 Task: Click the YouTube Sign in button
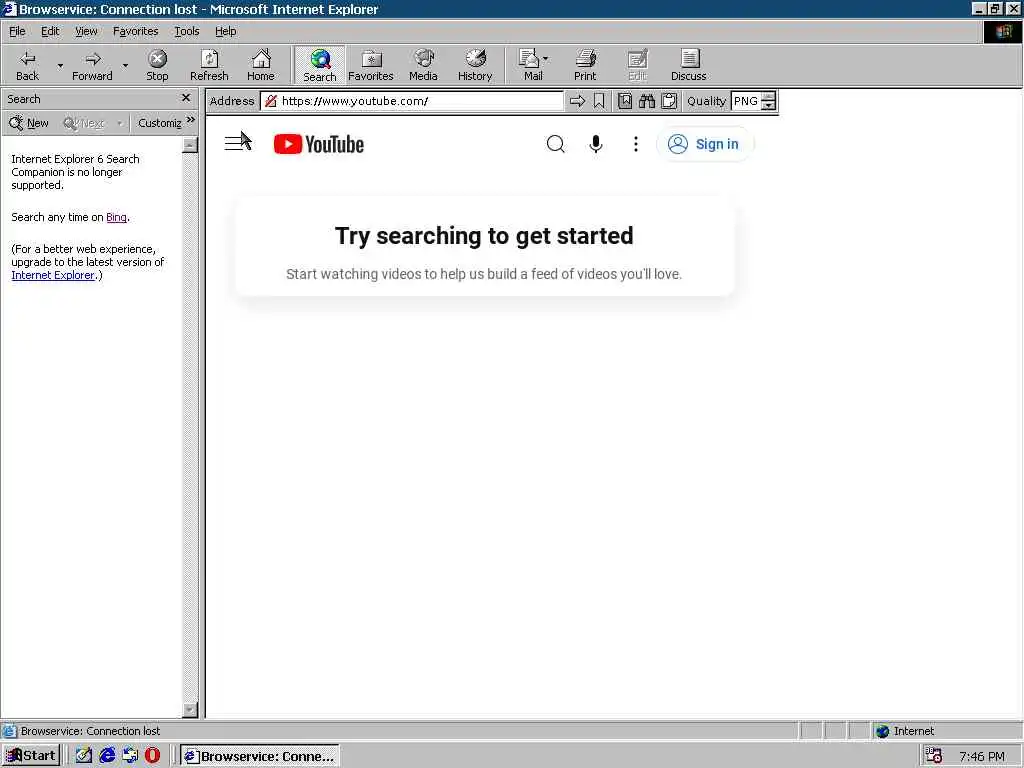point(705,144)
